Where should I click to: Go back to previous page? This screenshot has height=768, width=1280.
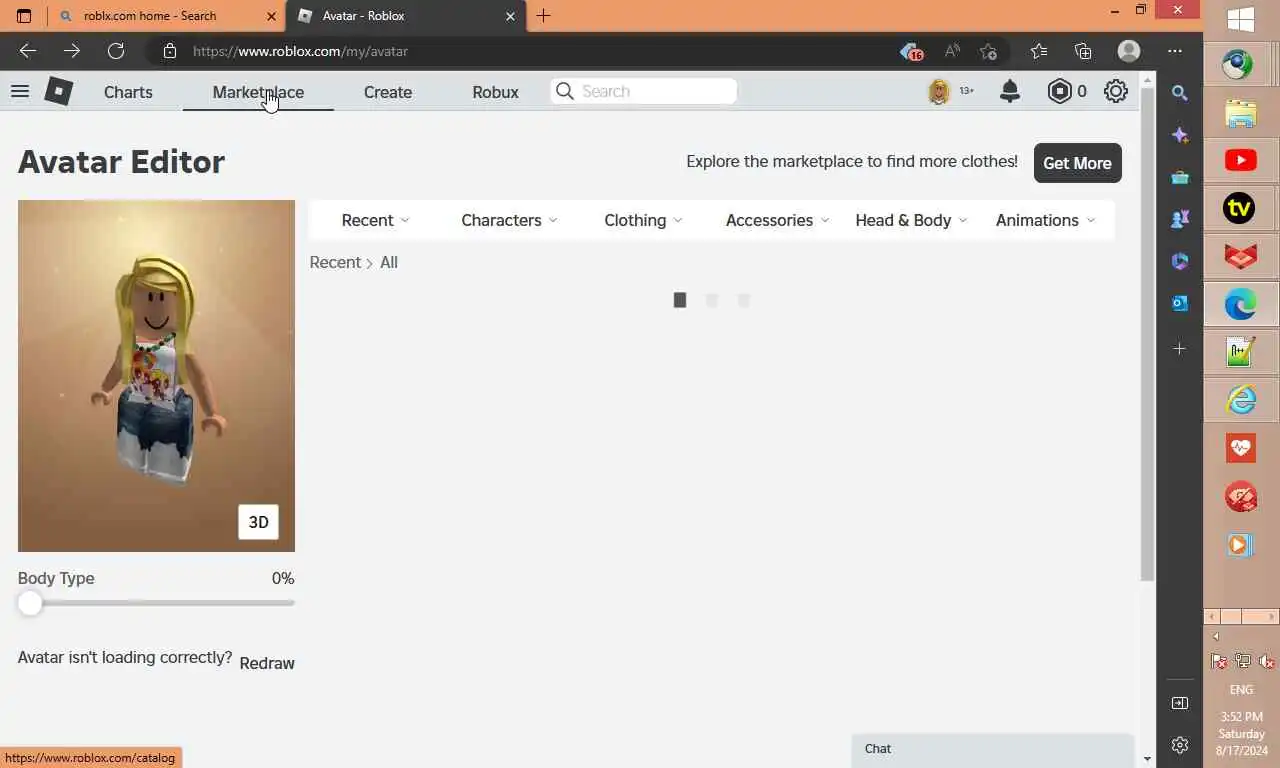point(28,51)
